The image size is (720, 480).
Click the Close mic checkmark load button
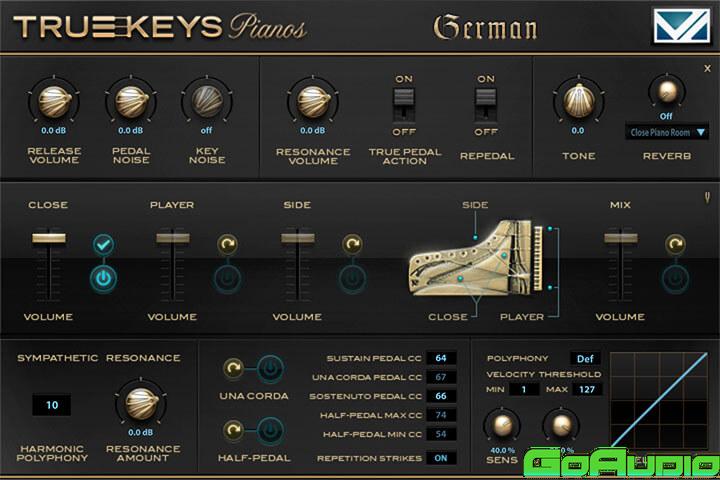tap(104, 244)
